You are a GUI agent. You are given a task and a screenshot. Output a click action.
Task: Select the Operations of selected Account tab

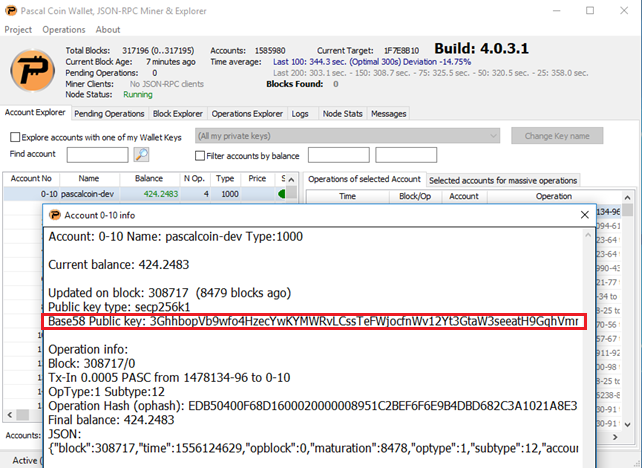click(365, 179)
